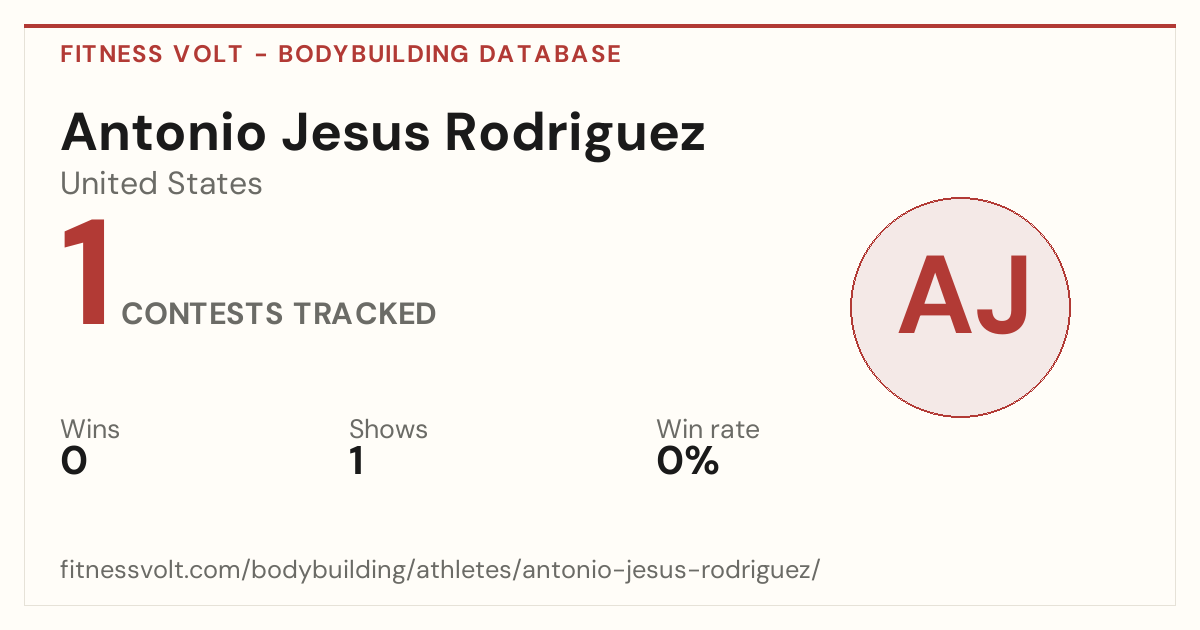1200x630 pixels.
Task: Click the red top border line
Action: pos(600,26)
